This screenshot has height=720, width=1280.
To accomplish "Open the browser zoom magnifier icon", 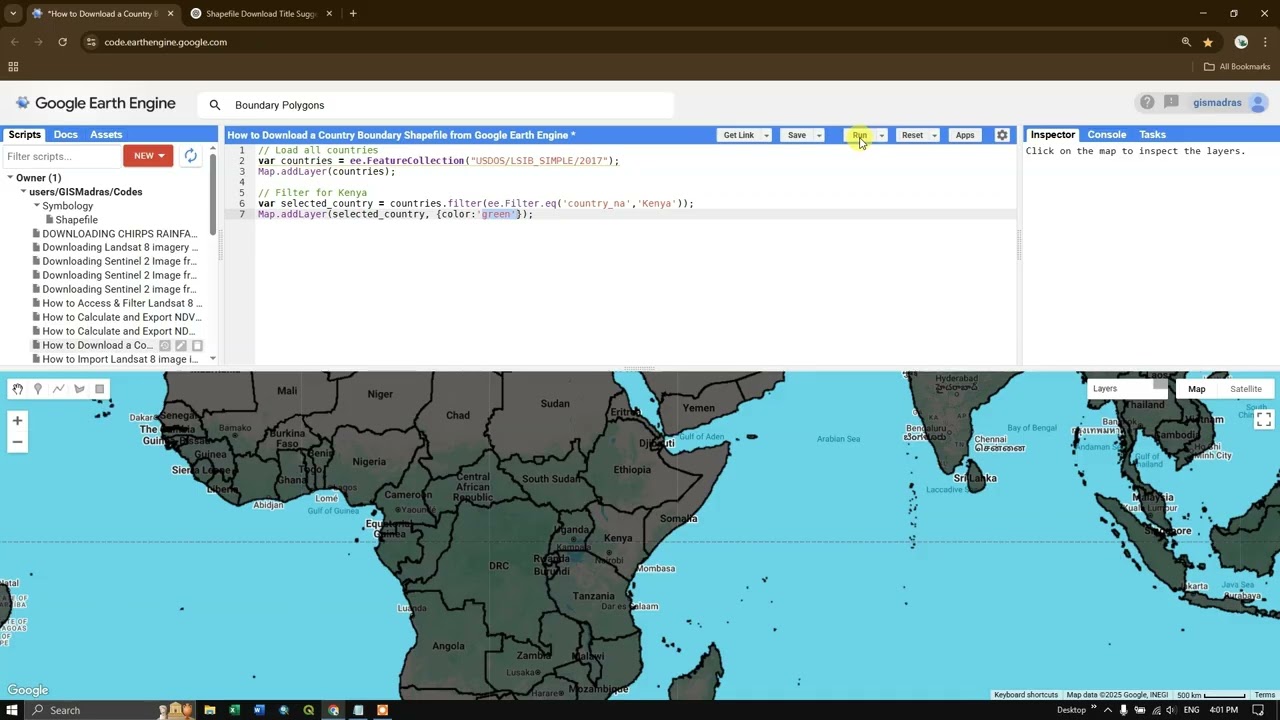I will point(1186,42).
